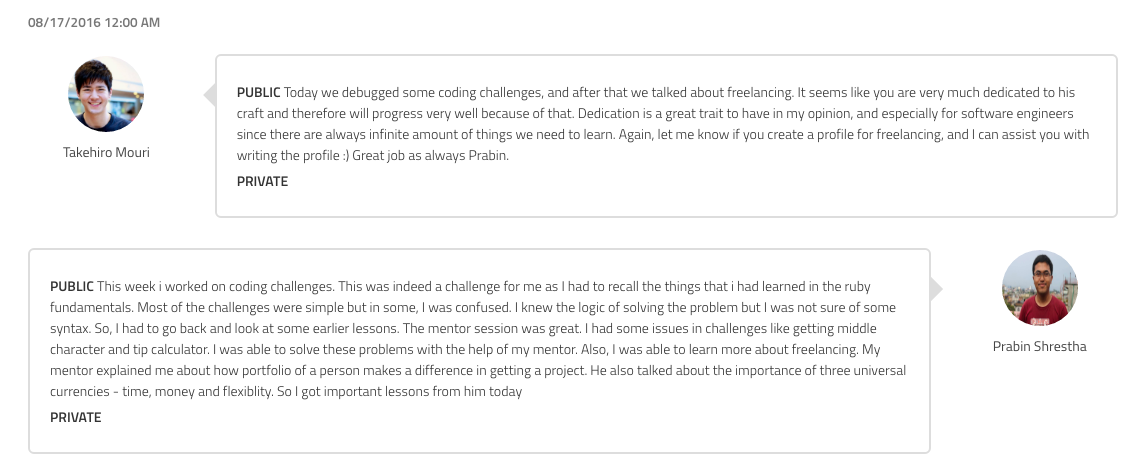Click the PRIVATE label in Prabin's message
This screenshot has height=463, width=1147.
tap(76, 418)
